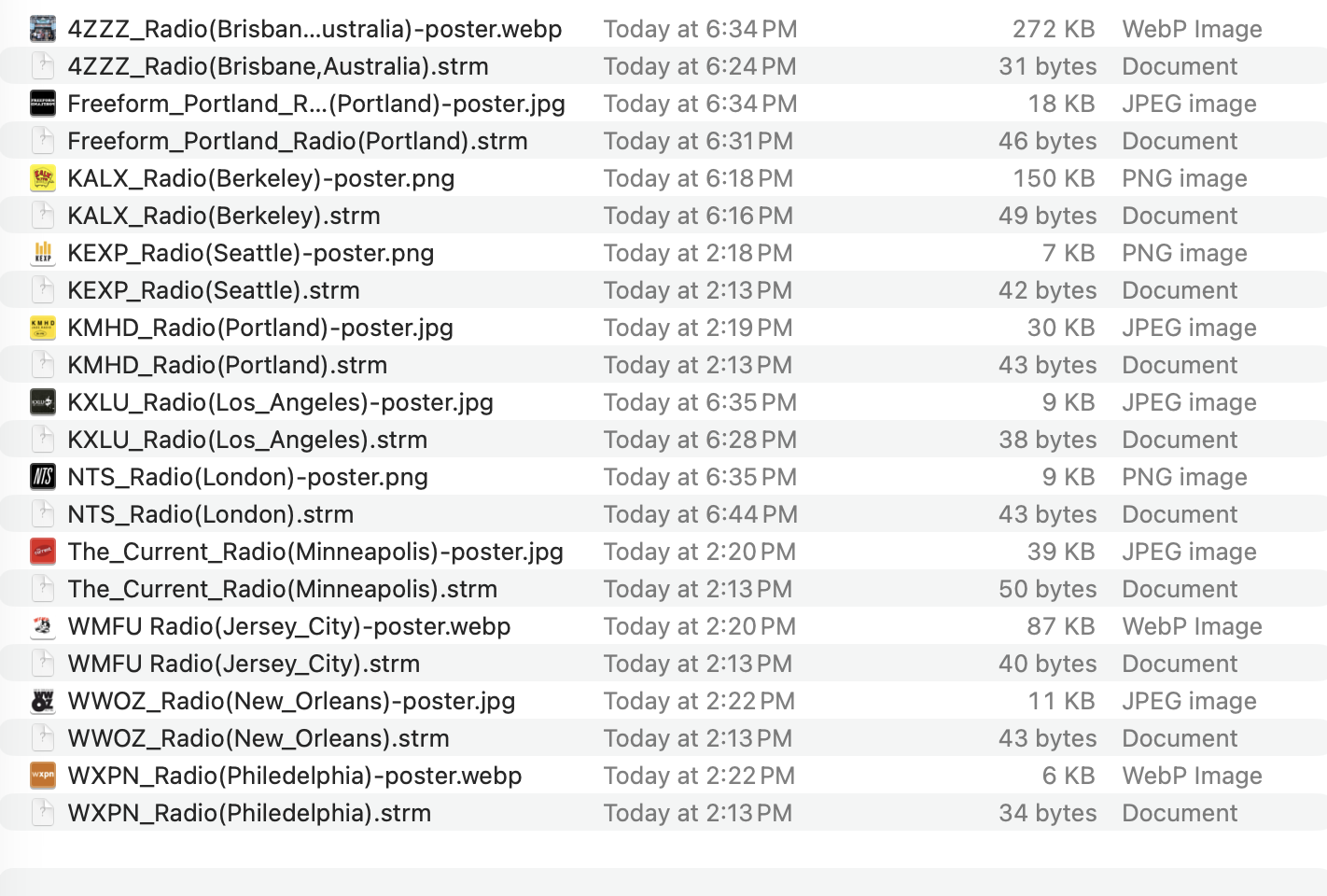Select file name WMFU Radio(Jersey_City).strm
Screen dimensions: 1327x896
tap(244, 664)
